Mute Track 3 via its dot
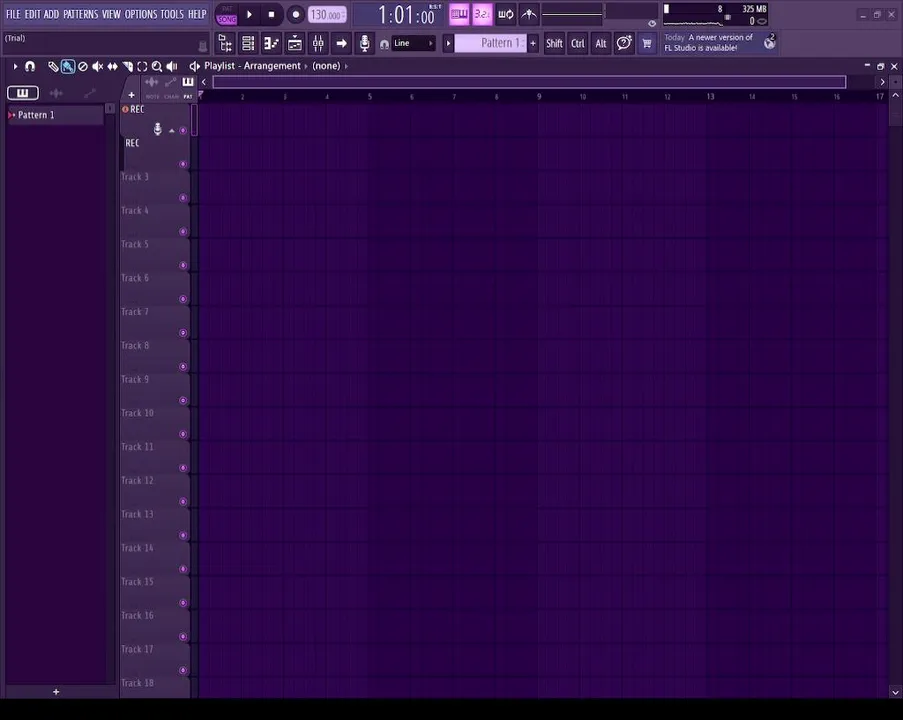Screen dimensions: 903x720 pyautogui.click(x=183, y=198)
